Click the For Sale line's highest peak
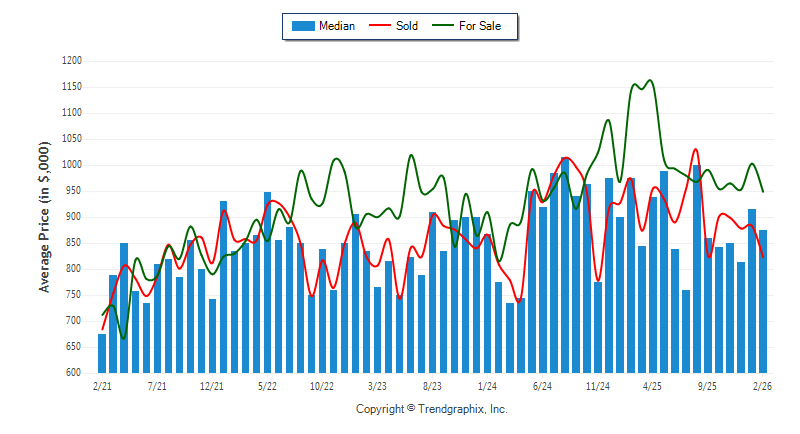 tap(651, 81)
